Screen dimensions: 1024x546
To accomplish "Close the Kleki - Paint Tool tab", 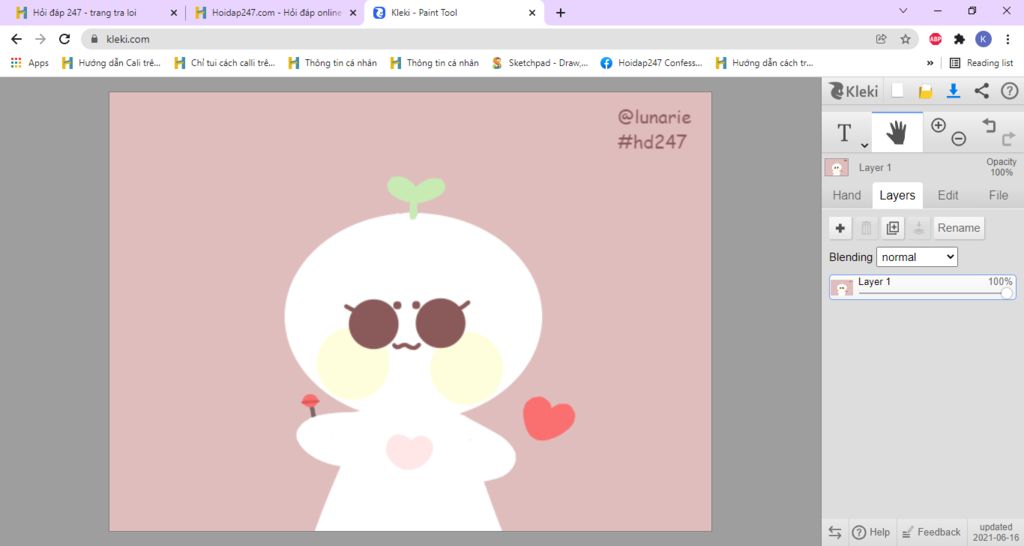I will tap(532, 12).
